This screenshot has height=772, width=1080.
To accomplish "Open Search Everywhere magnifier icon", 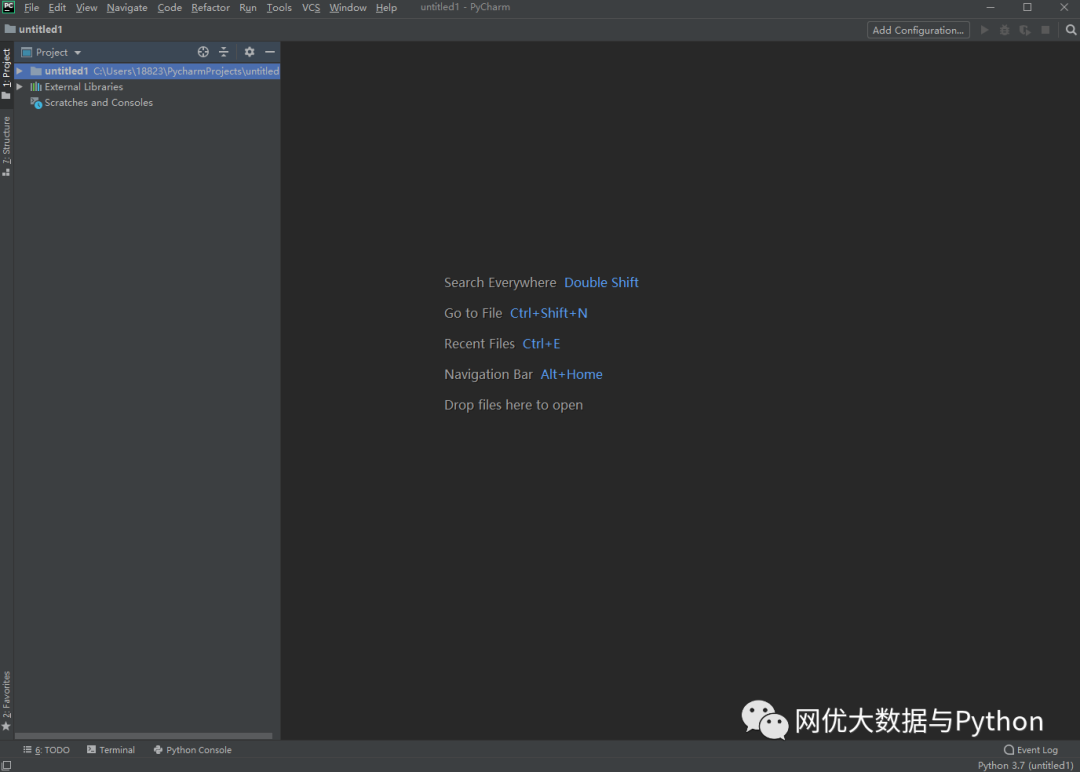I will 1071,30.
